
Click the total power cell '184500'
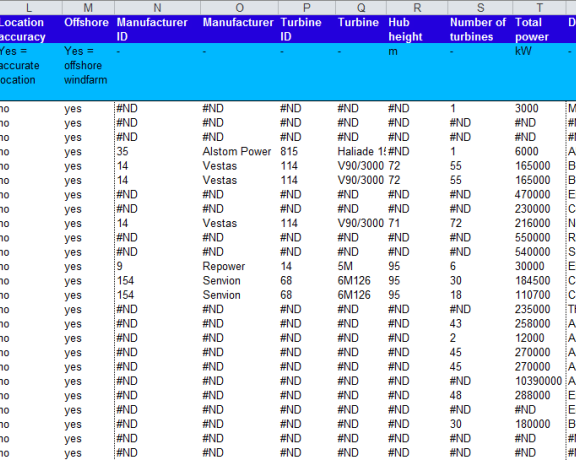[x=539, y=280]
